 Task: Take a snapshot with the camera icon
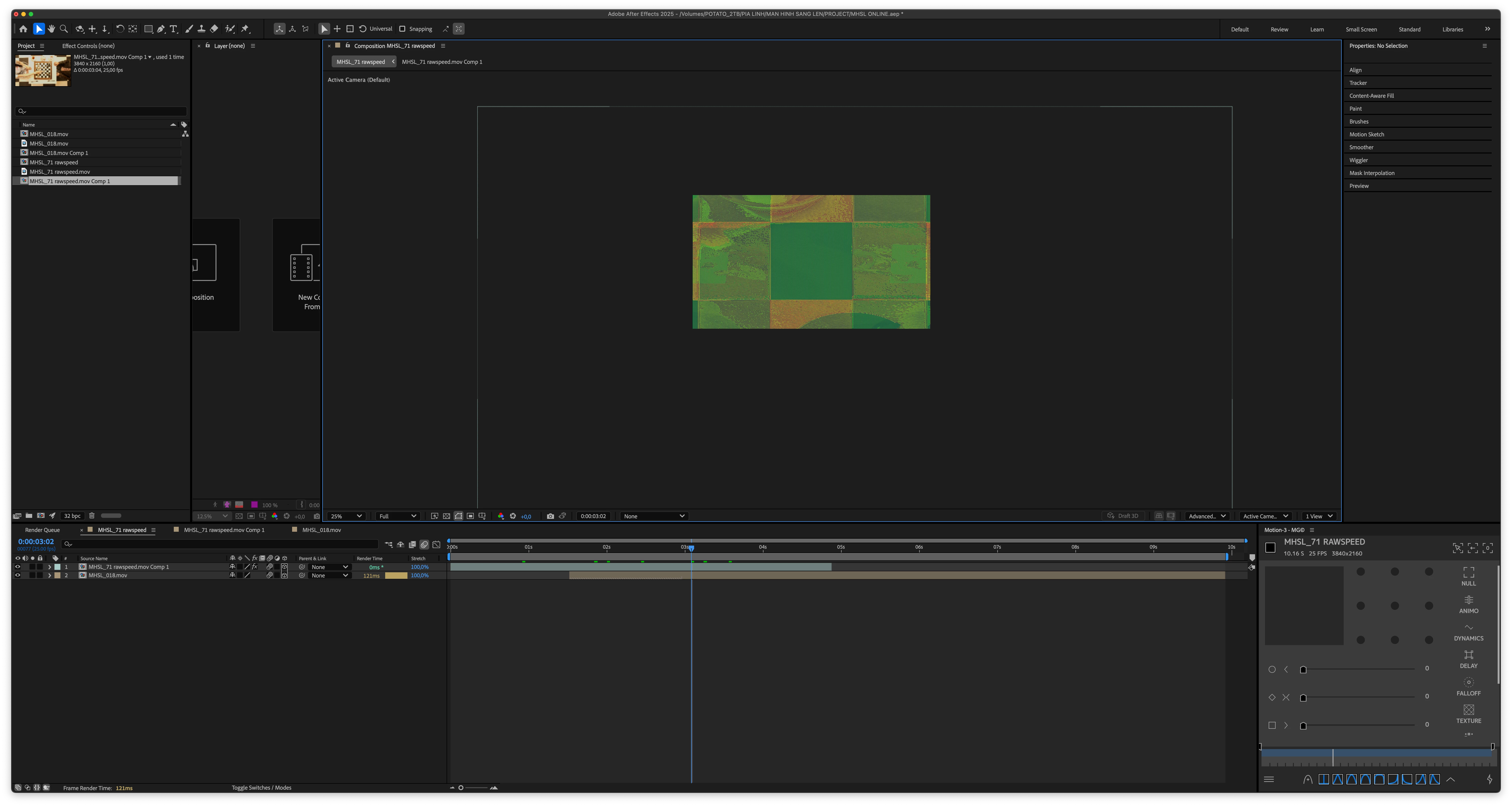point(550,516)
